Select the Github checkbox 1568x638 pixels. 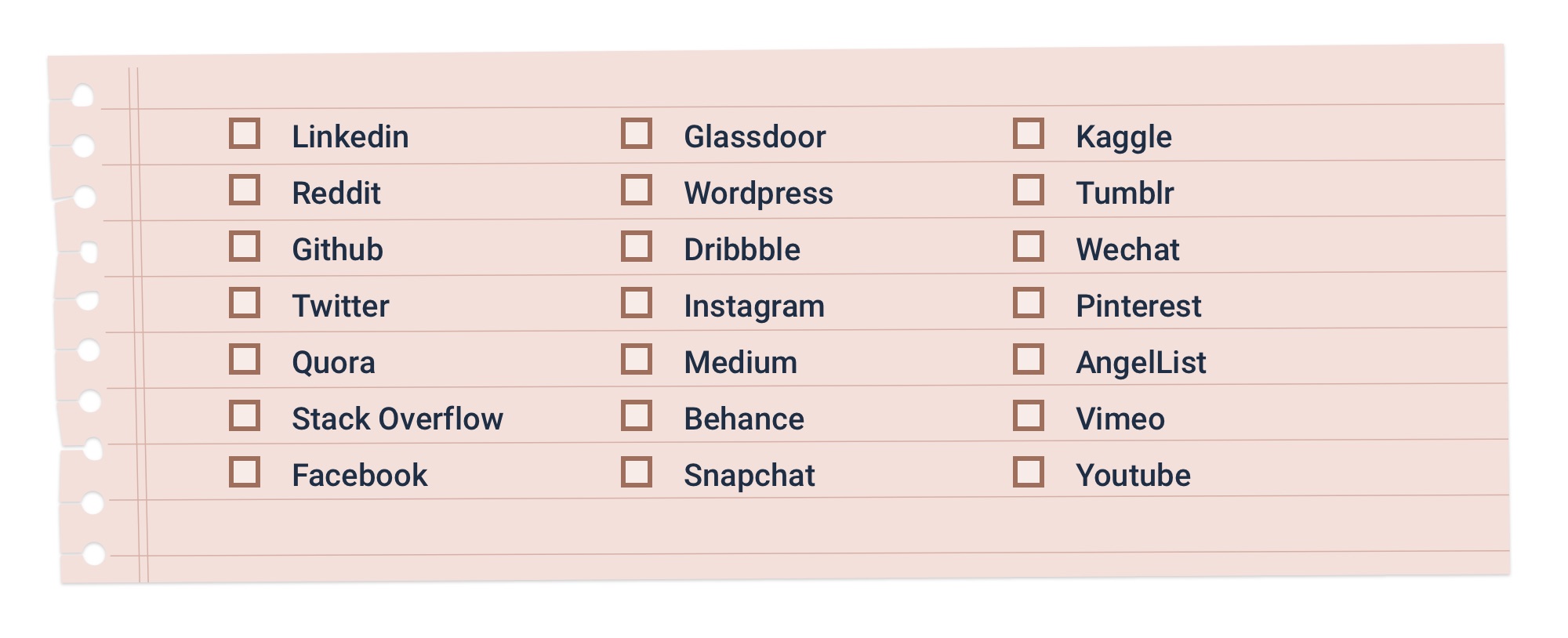tap(245, 246)
